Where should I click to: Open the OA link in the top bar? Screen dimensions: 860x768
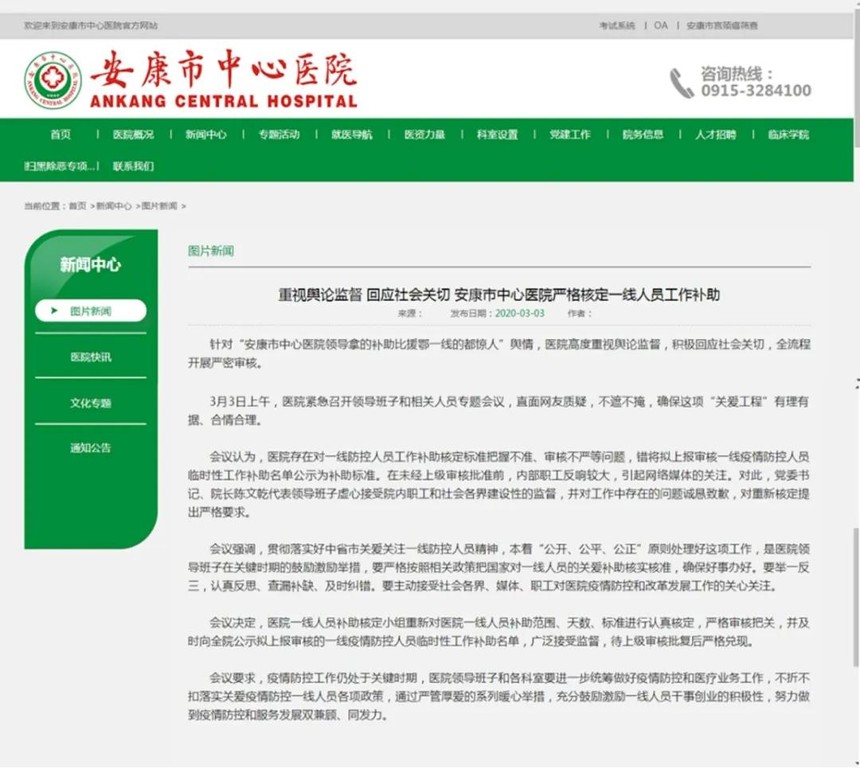661,25
